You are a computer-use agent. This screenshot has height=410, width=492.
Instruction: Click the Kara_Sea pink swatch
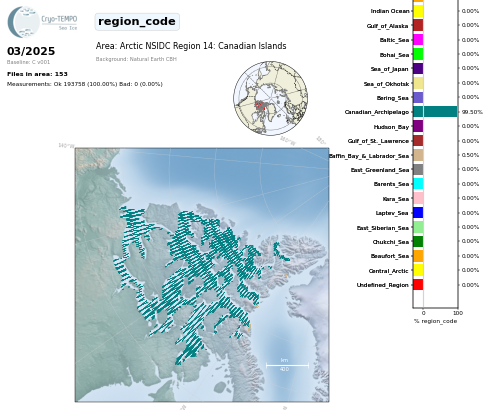[418, 198]
